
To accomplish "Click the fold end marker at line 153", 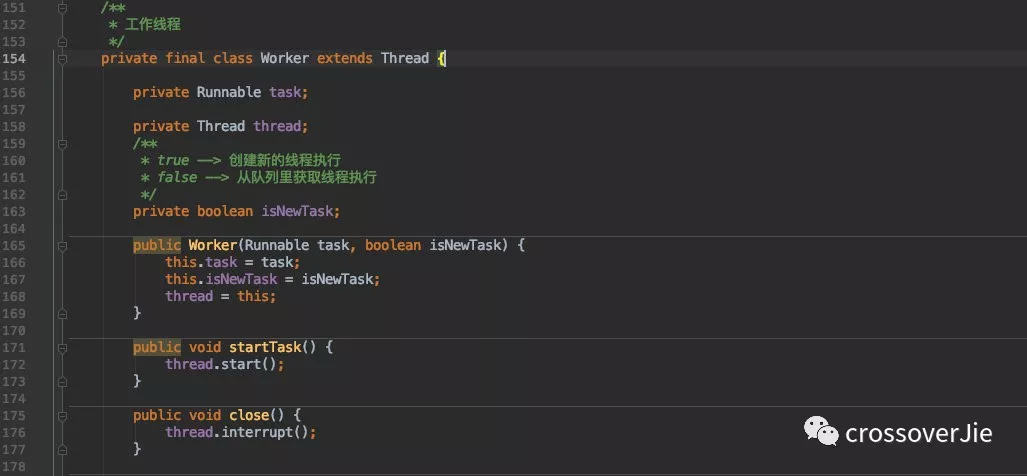I will [62, 42].
